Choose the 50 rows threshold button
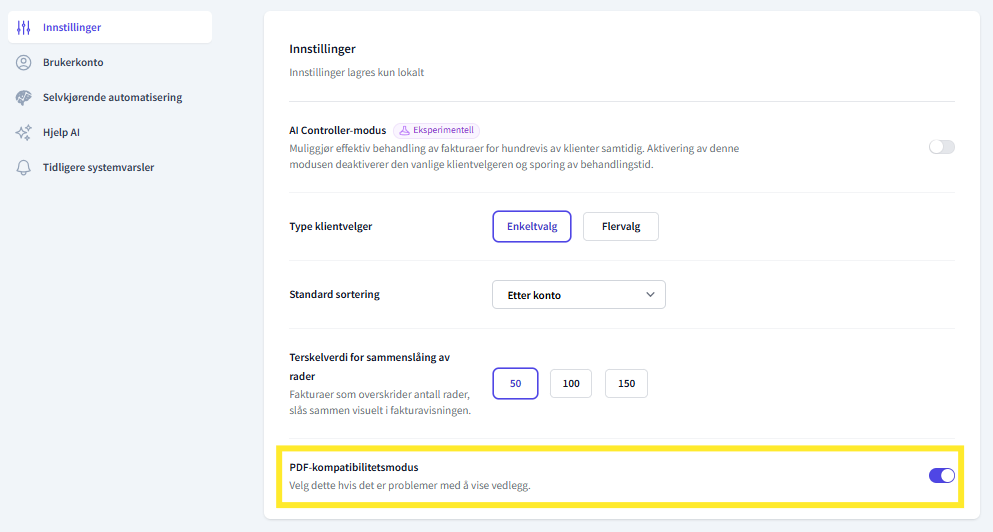The width and height of the screenshot is (993, 532). click(515, 383)
